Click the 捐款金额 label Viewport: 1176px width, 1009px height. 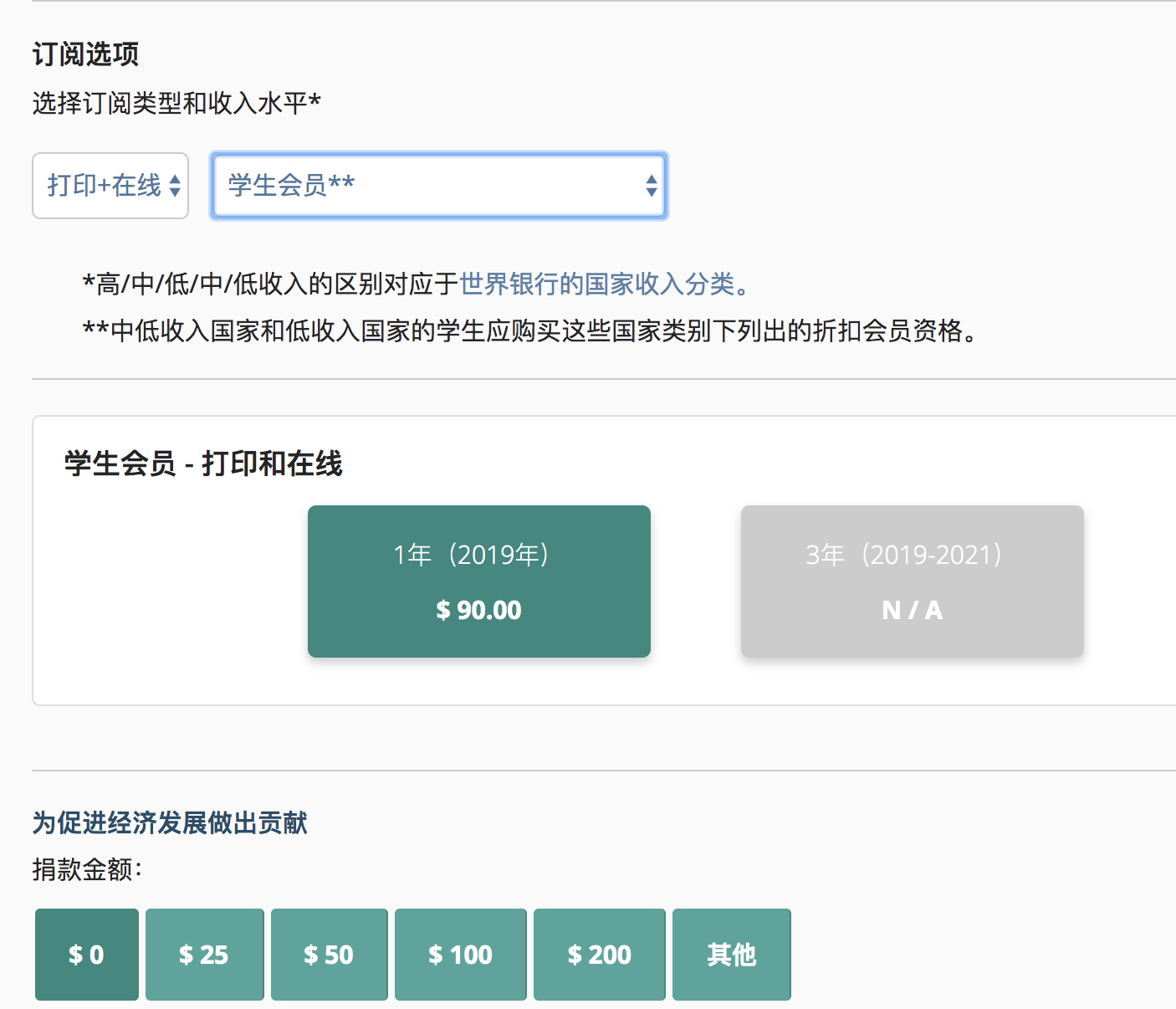click(87, 870)
